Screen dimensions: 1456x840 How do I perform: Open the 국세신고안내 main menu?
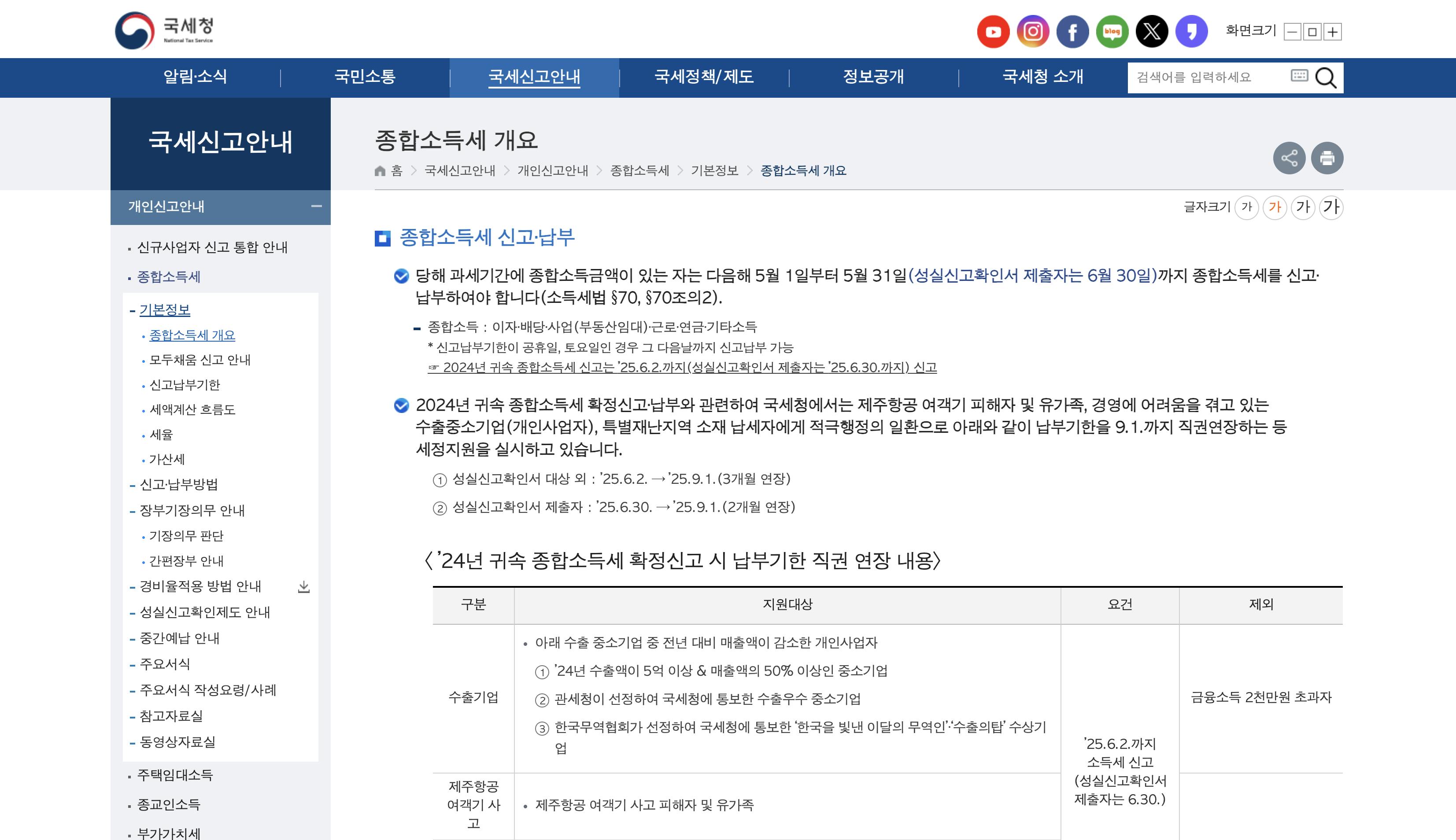[x=534, y=77]
